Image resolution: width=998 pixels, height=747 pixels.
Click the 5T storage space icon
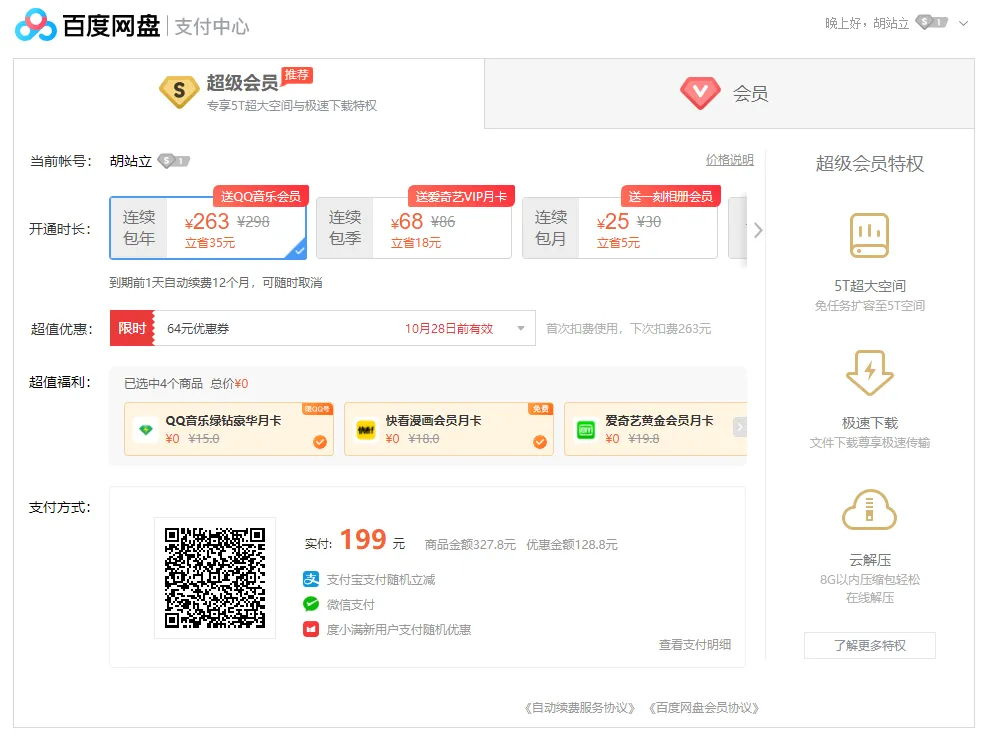tap(869, 235)
